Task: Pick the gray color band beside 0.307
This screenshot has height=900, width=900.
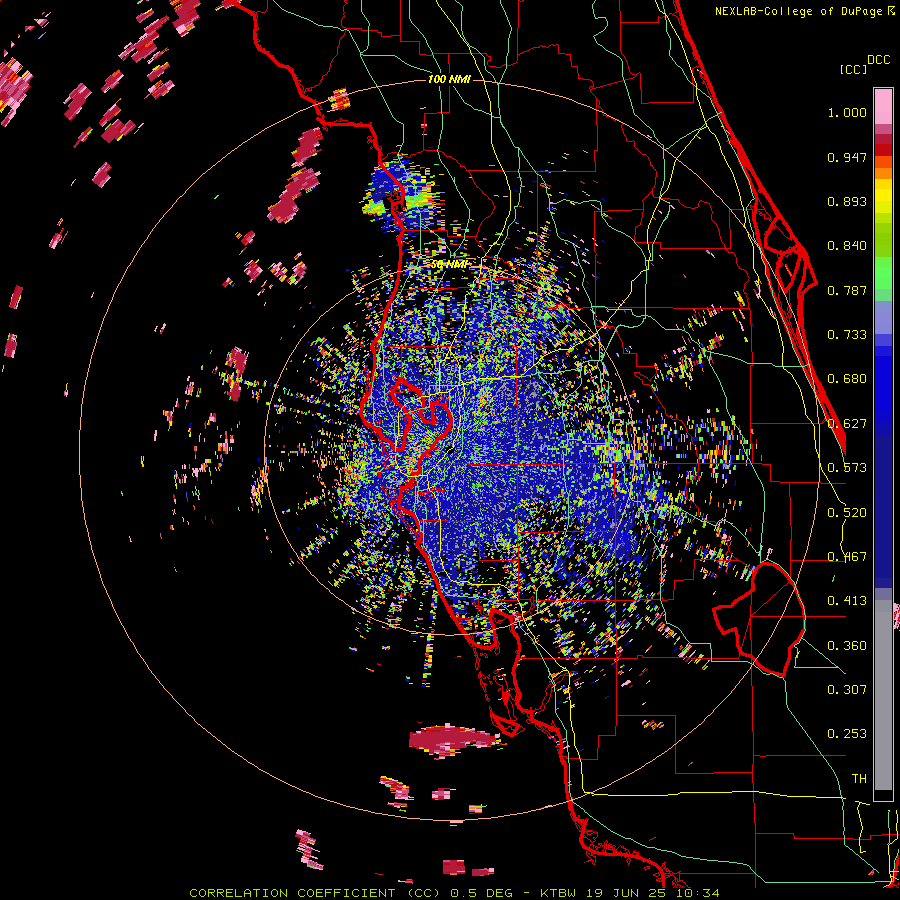Action: 883,695
